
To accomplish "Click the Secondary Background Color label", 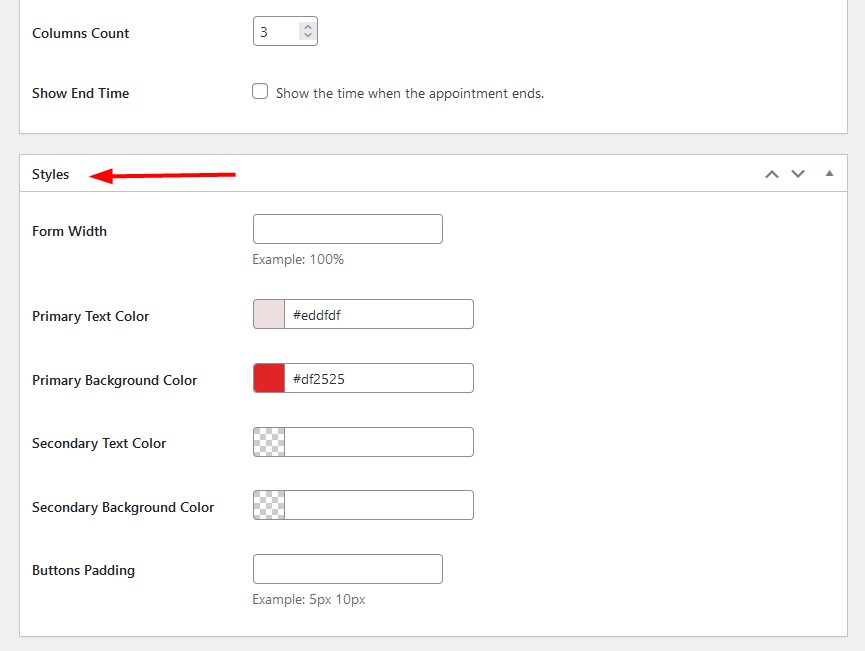I will point(123,508).
